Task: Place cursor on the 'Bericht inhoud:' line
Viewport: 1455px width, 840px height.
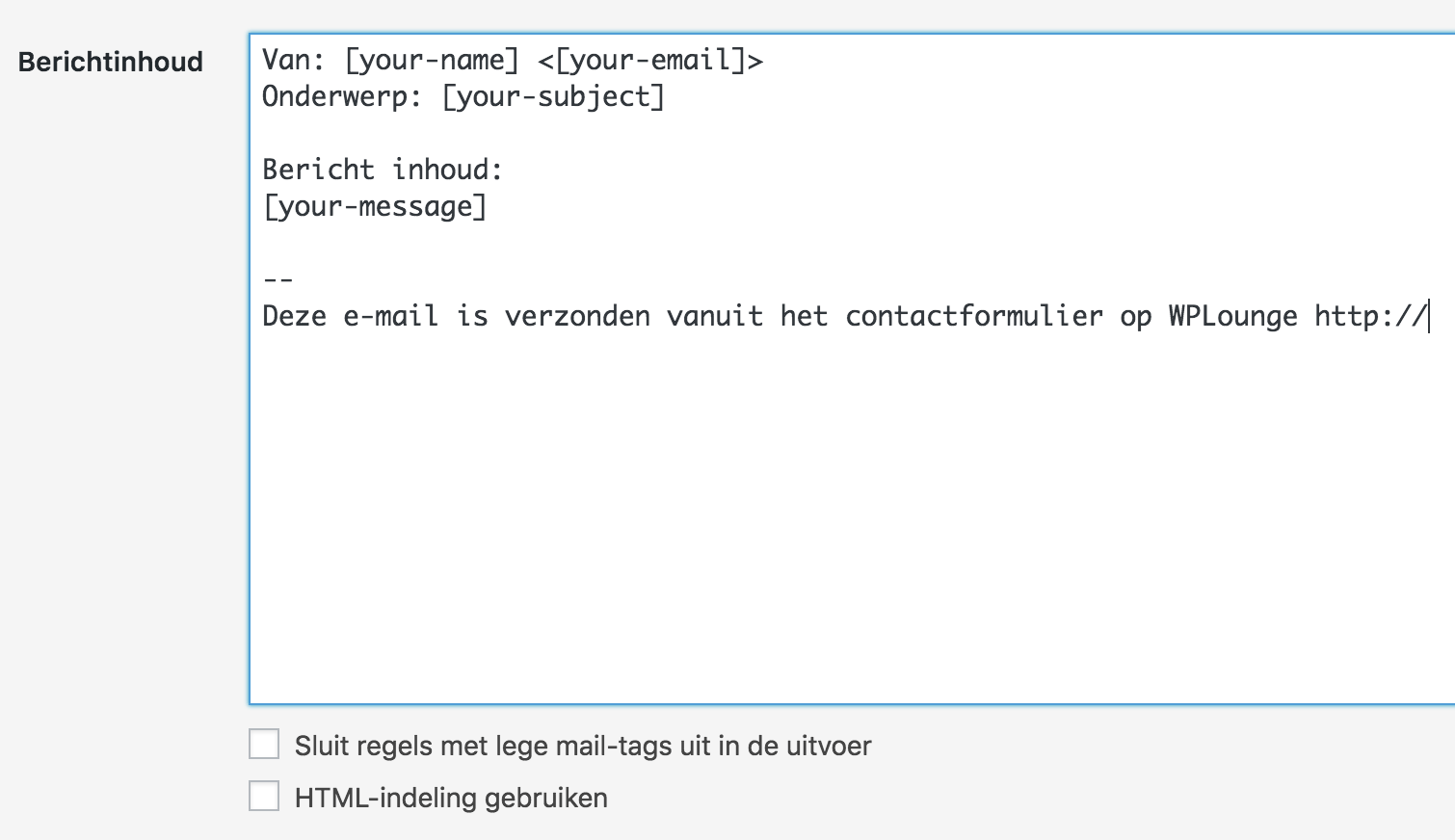Action: (x=383, y=171)
